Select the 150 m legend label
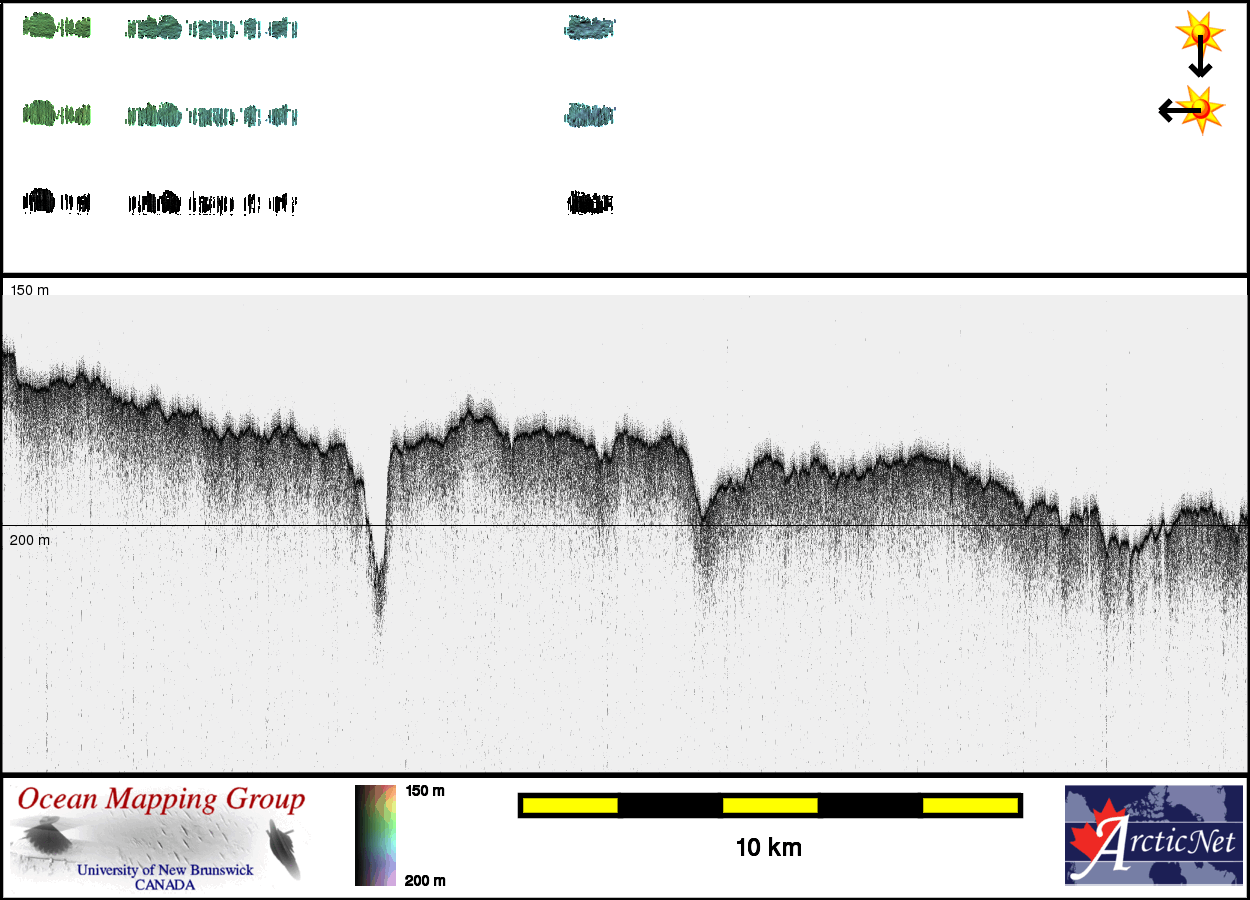This screenshot has width=1250, height=900. (x=425, y=791)
